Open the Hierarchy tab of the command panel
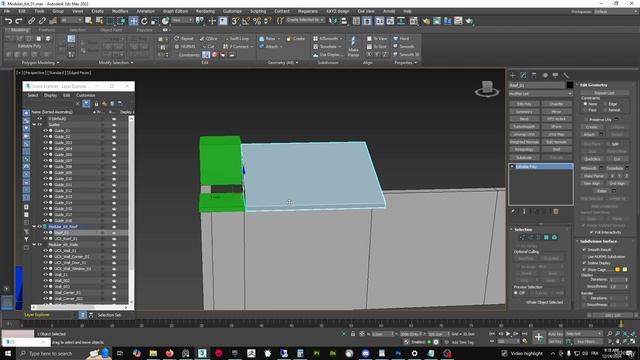 coord(534,75)
